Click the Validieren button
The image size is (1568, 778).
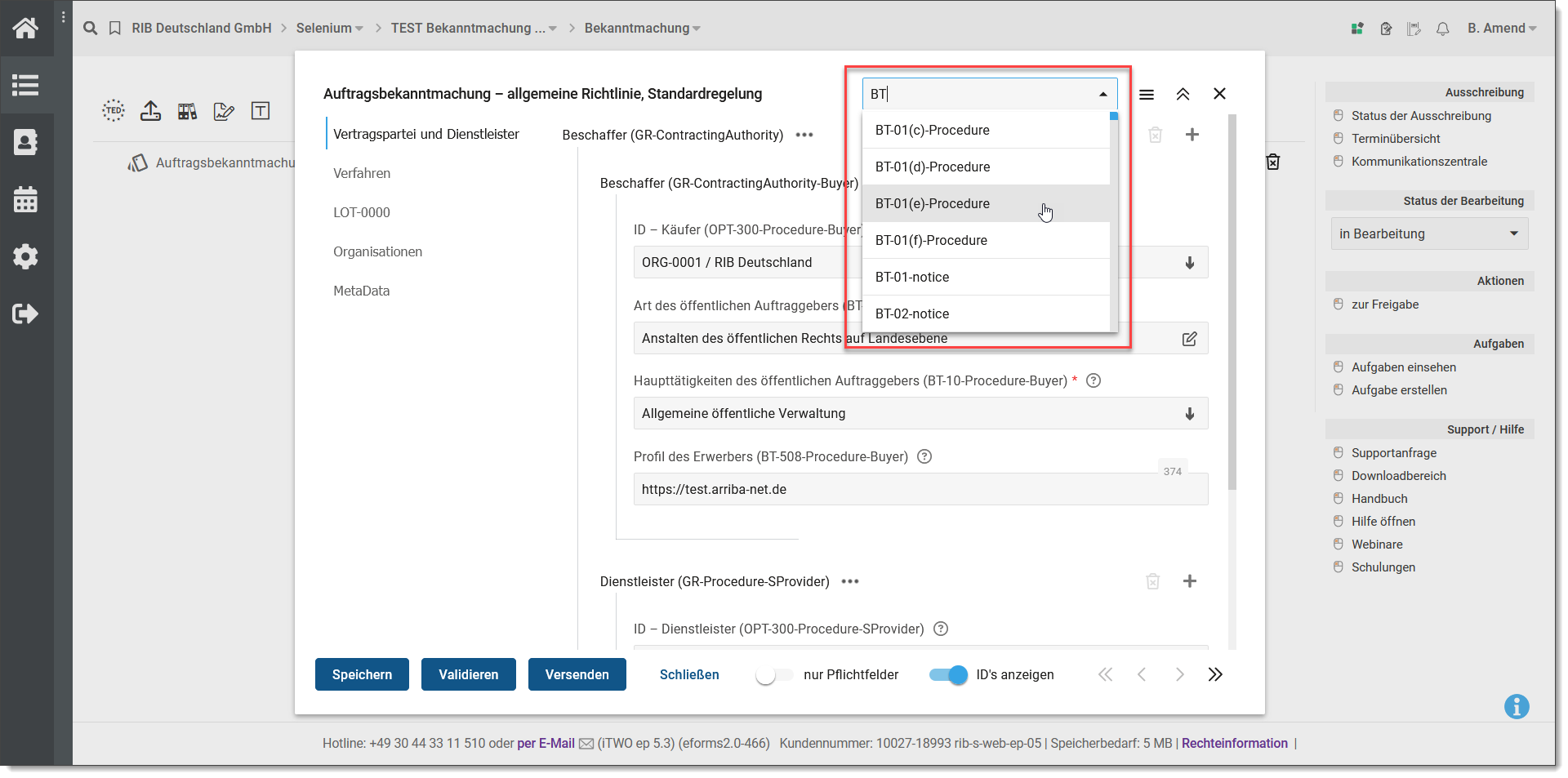[469, 674]
